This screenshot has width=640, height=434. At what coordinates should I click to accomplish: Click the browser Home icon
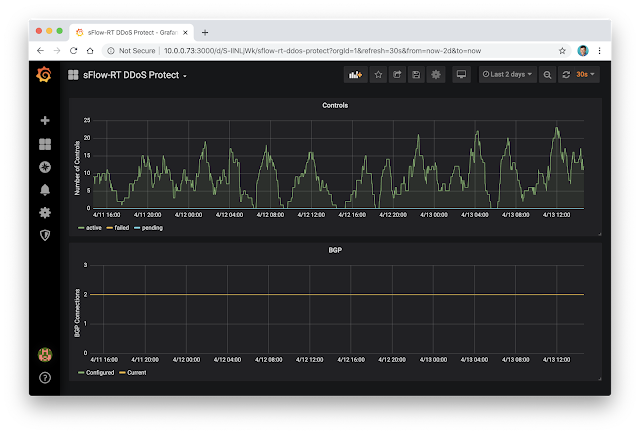pos(90,51)
